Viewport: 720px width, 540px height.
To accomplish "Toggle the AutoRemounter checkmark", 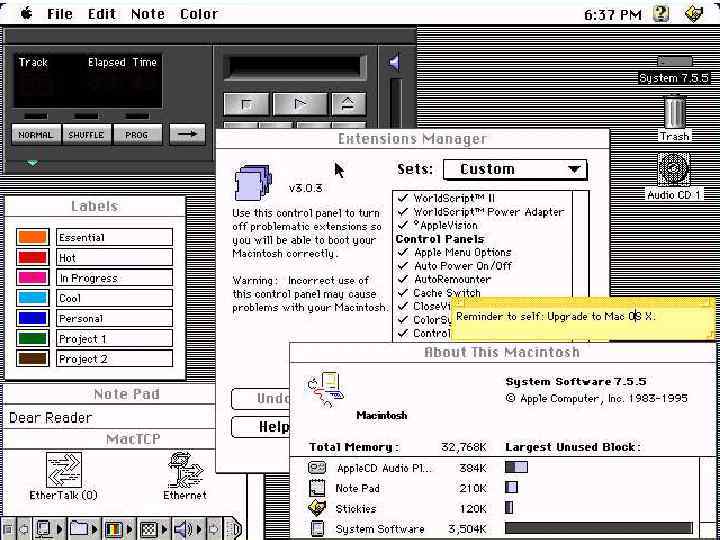I will pos(403,279).
